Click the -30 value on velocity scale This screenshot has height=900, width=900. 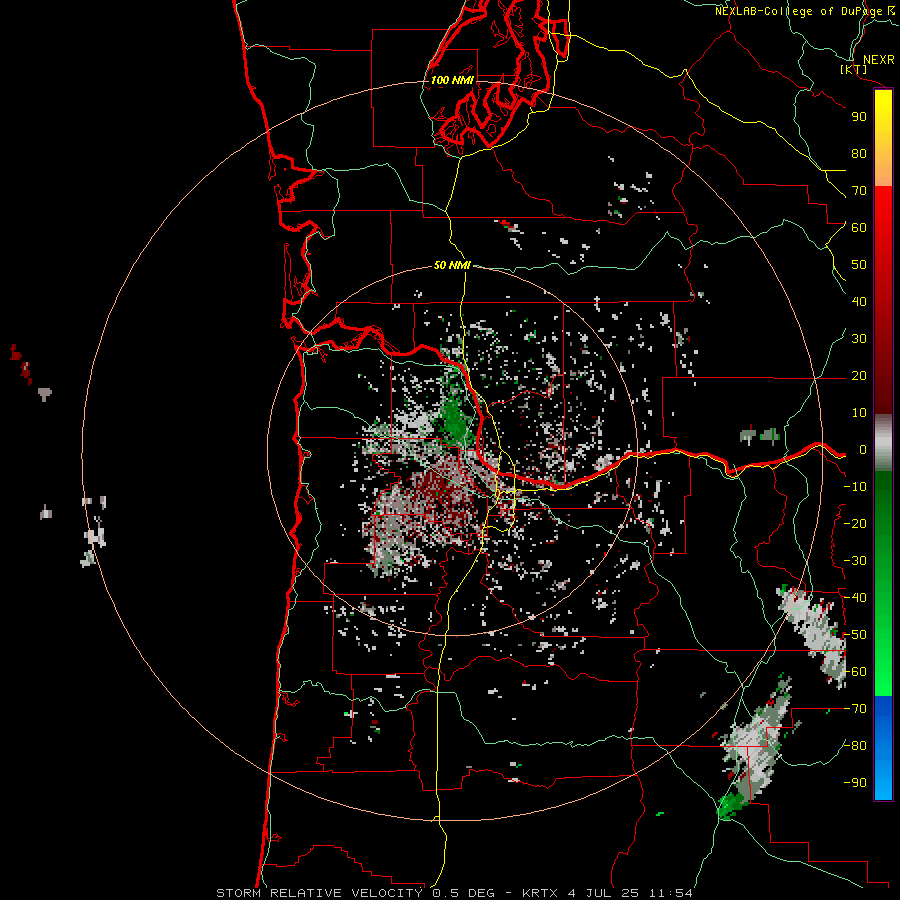click(x=855, y=561)
